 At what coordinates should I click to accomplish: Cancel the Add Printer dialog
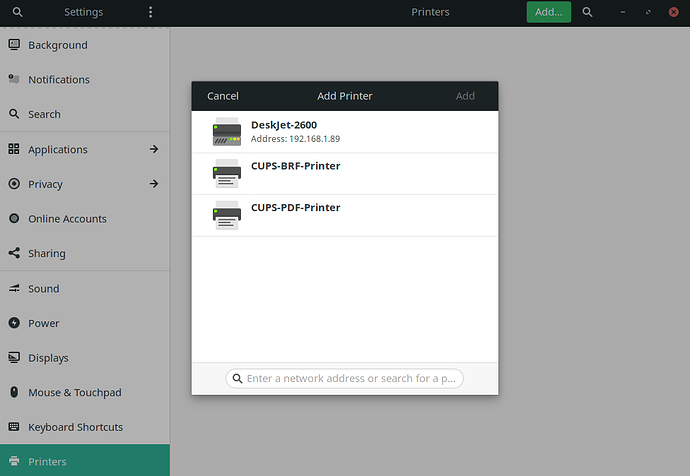click(x=223, y=96)
